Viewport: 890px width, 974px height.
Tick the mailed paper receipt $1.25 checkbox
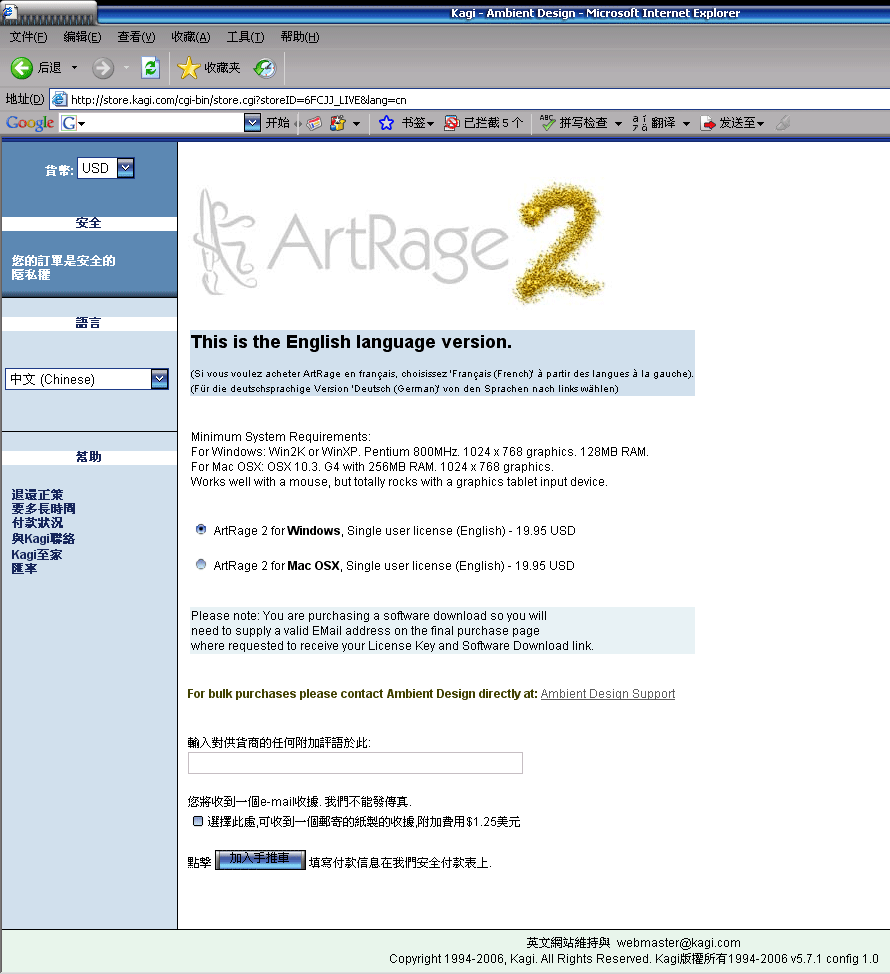[x=198, y=821]
